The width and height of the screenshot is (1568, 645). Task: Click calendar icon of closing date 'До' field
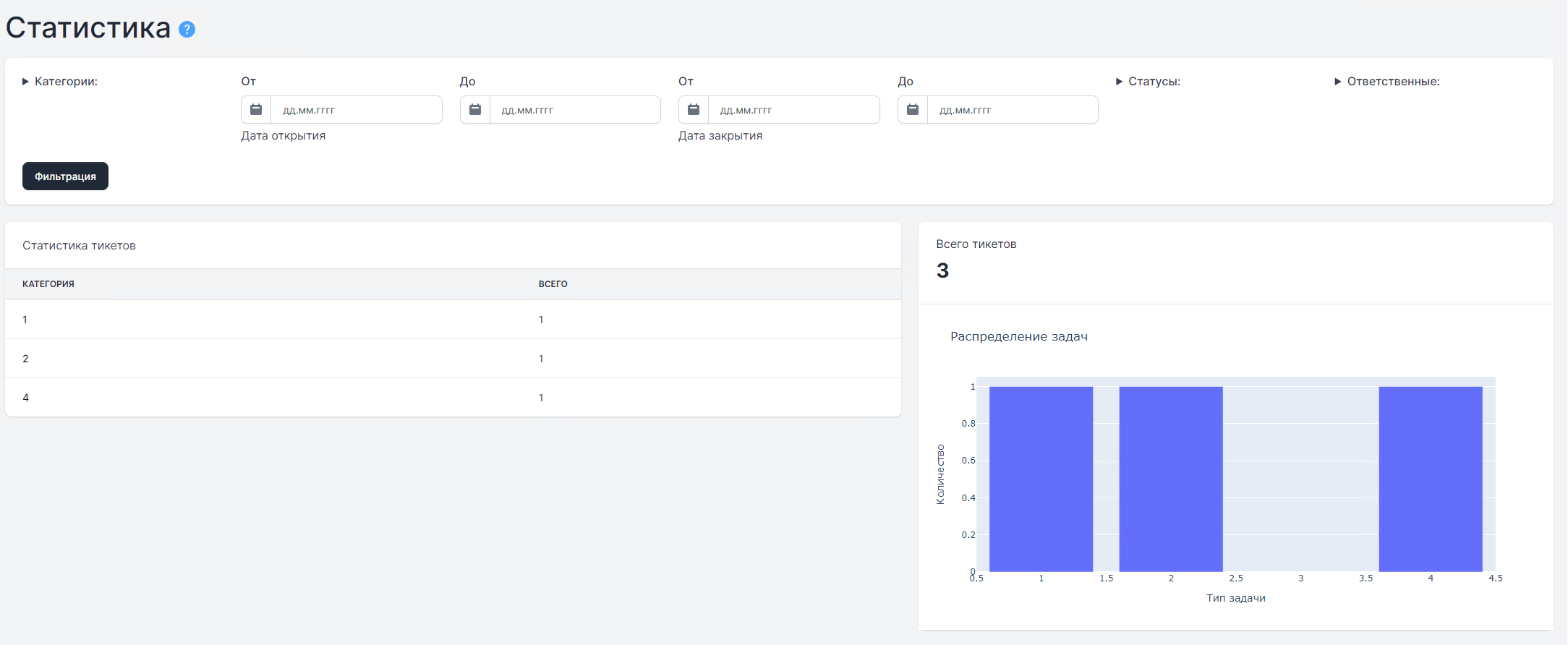913,110
